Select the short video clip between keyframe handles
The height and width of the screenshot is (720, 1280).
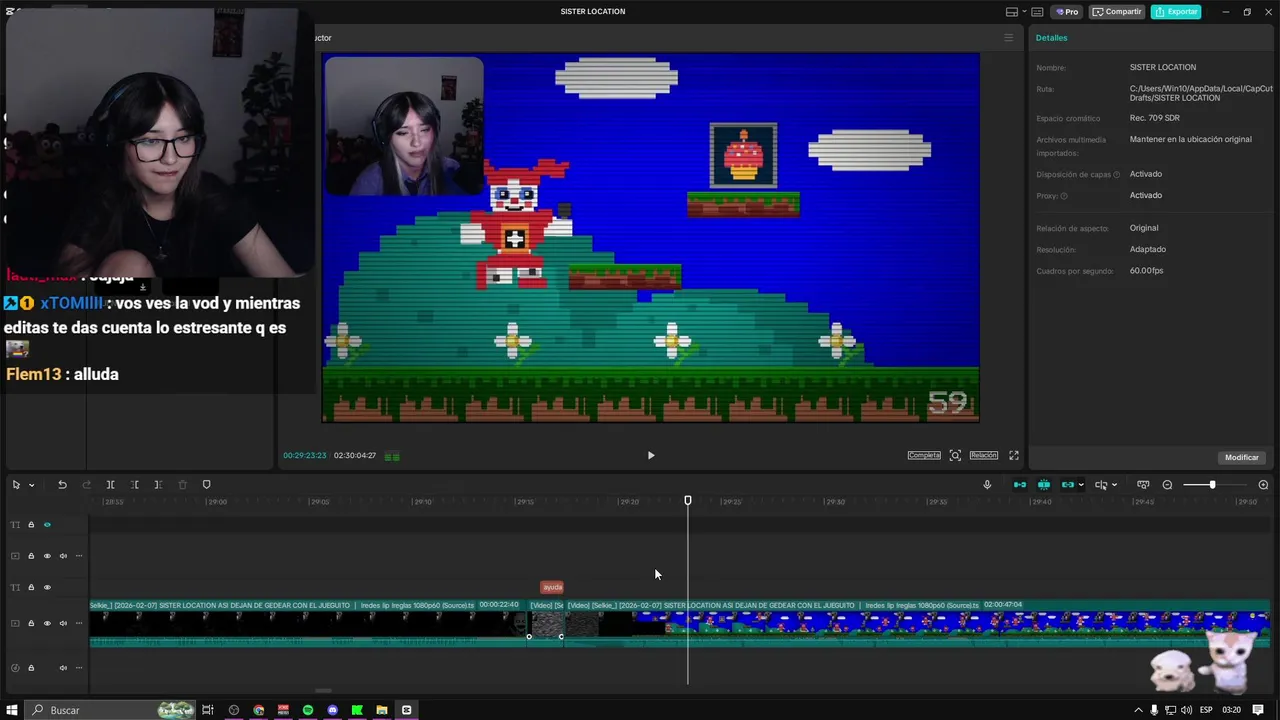pos(546,623)
